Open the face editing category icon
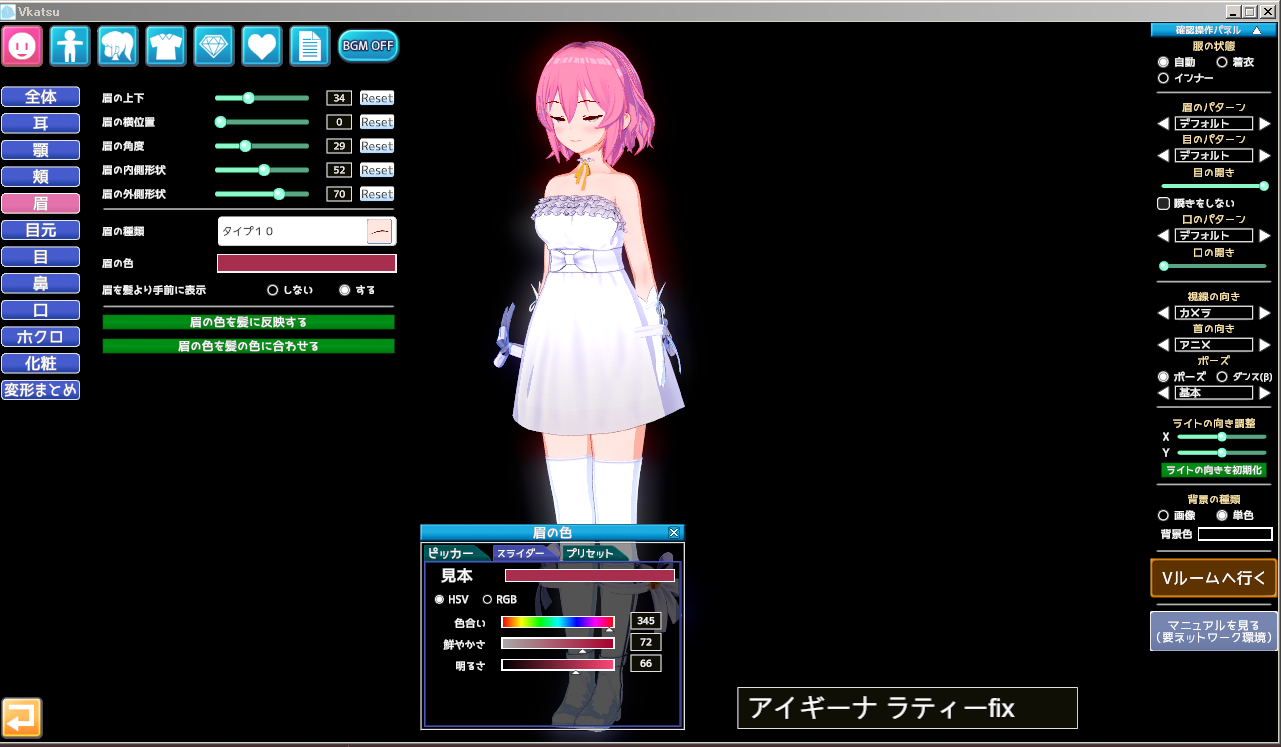Screen dimensions: 1281x747 pyautogui.click(x=21, y=45)
